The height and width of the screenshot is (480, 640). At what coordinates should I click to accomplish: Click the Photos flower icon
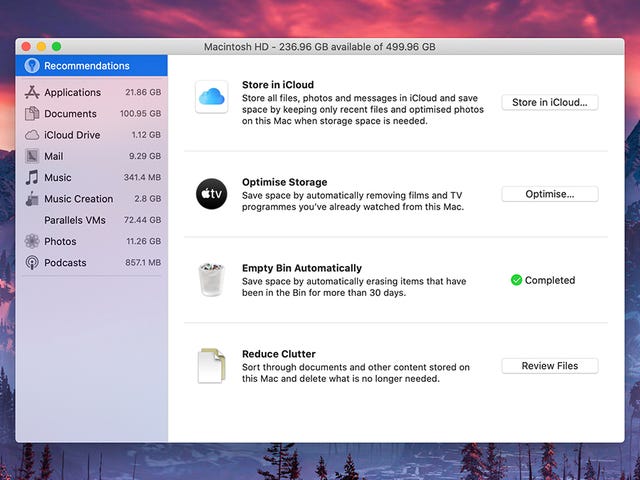tap(32, 241)
